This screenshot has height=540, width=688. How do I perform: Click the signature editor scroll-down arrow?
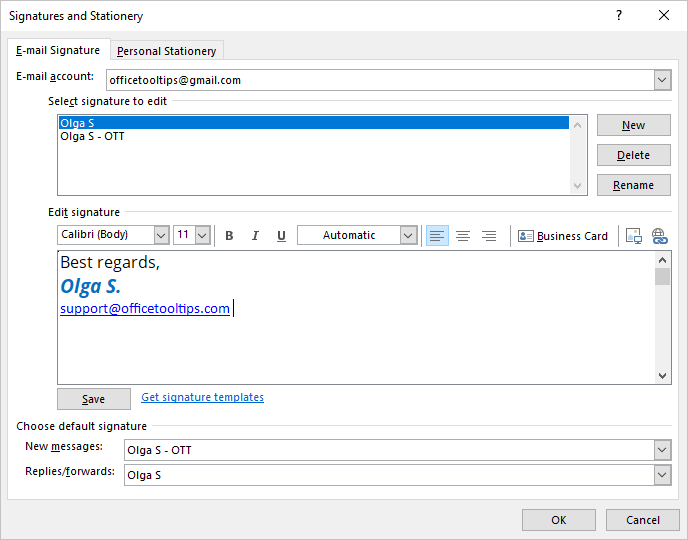coord(663,376)
